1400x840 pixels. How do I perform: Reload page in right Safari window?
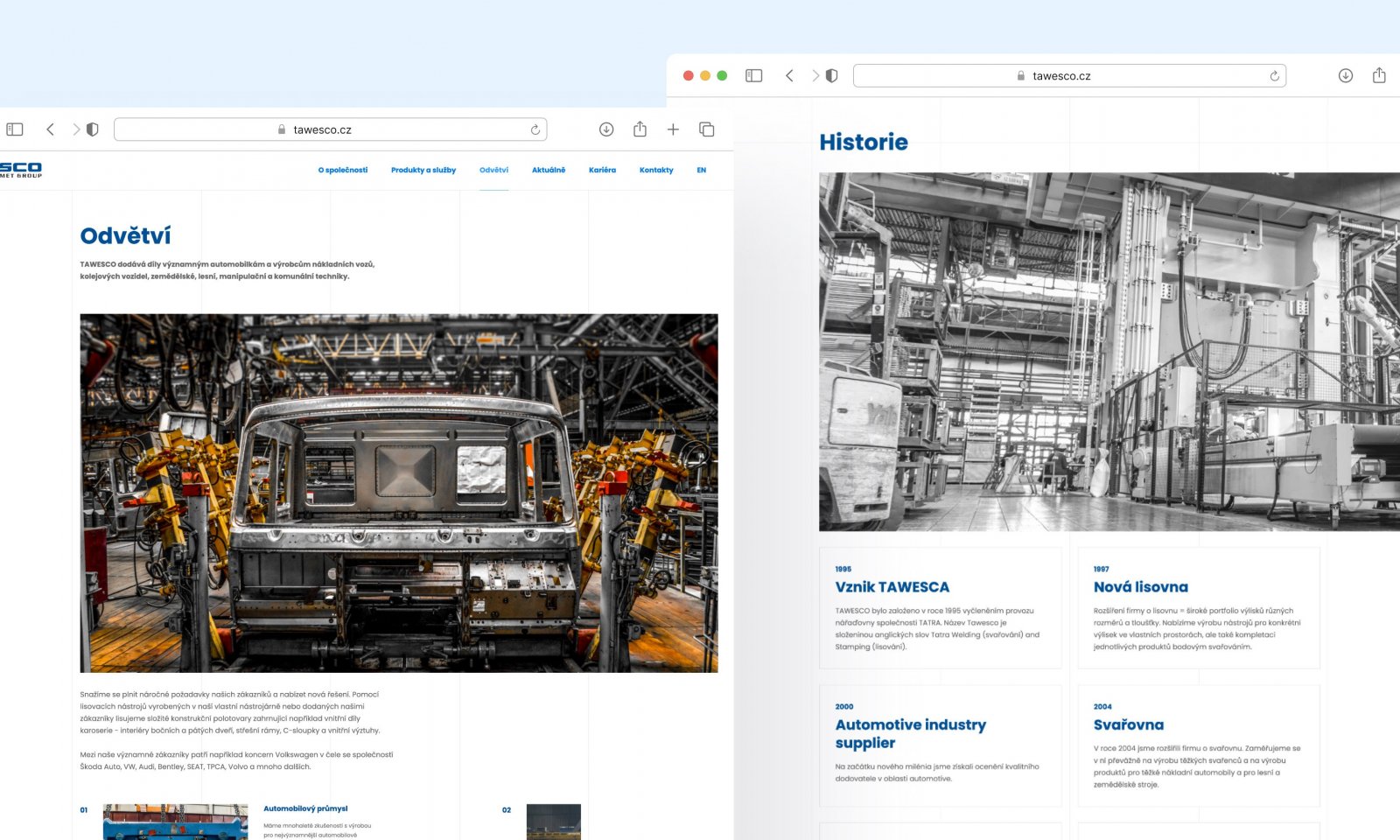pyautogui.click(x=1274, y=76)
